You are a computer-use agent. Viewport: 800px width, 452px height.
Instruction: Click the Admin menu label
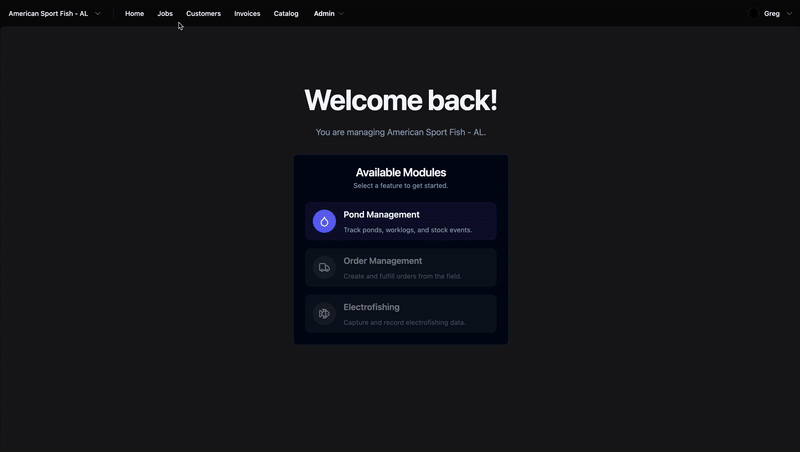point(324,14)
